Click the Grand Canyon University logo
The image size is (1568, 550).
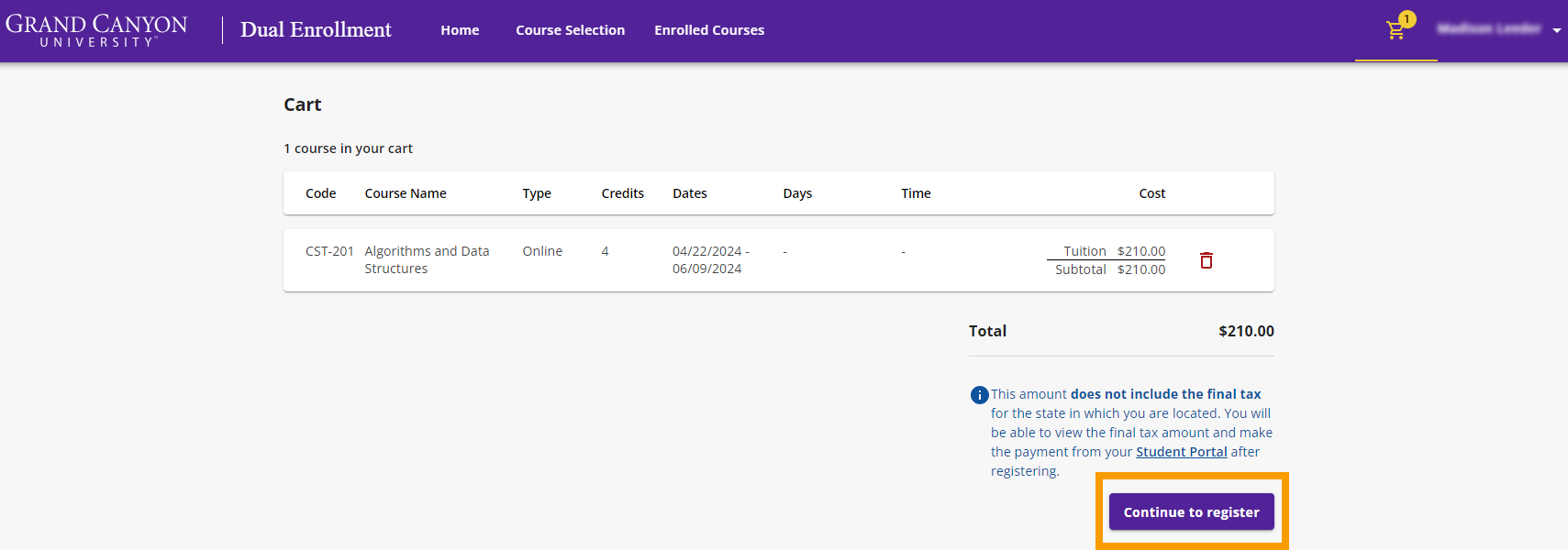(x=96, y=30)
